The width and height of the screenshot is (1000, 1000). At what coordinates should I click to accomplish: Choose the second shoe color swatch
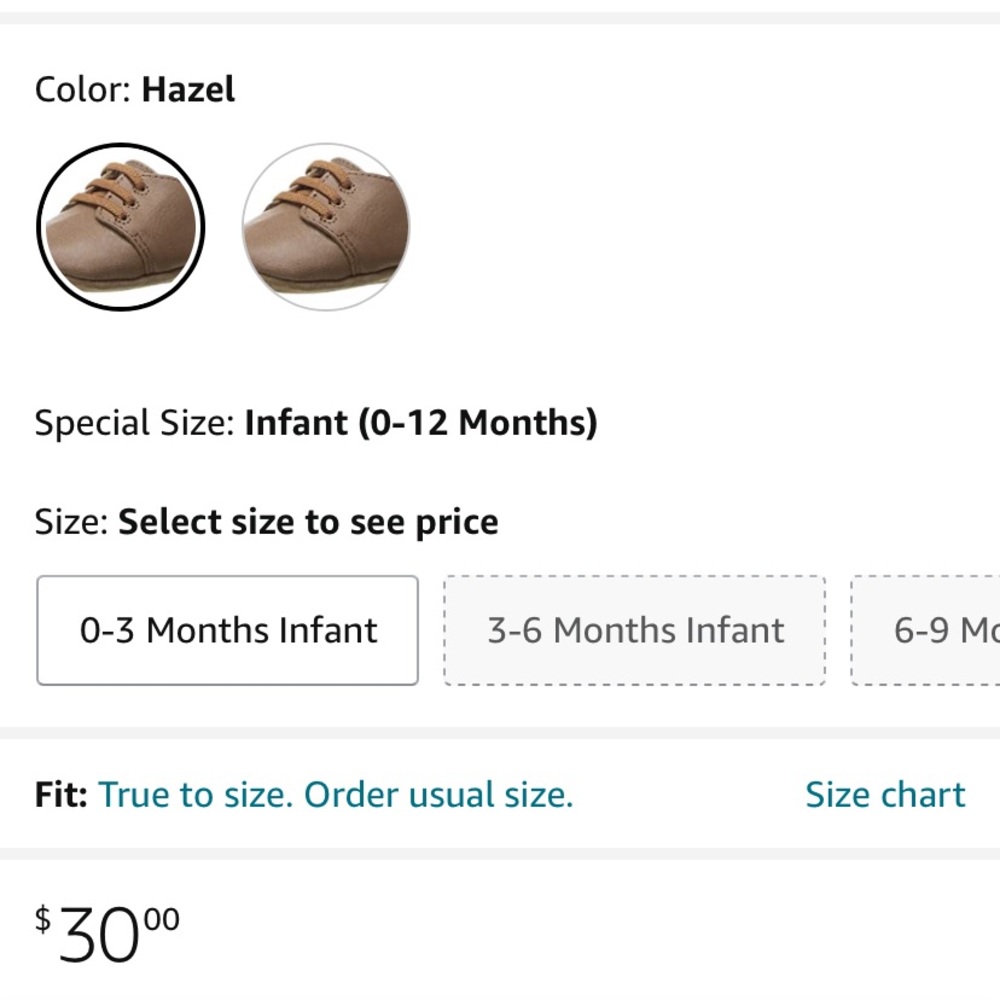pos(325,227)
